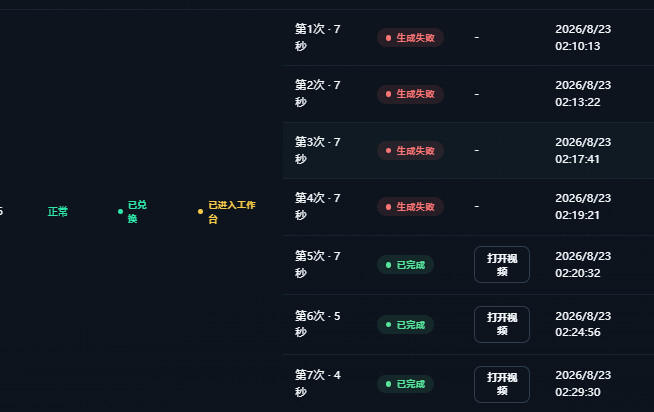Open video for the 5th attempt
This screenshot has height=412, width=654.
(502, 265)
